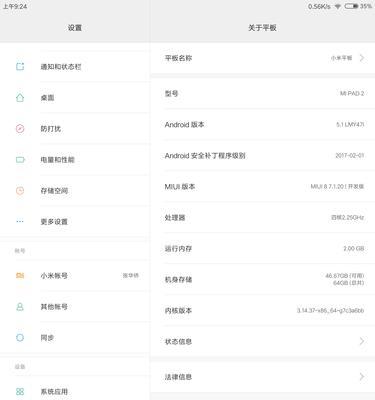The image size is (375, 400).
Task: Tap the MIUI 版本 row
Action: 263,187
